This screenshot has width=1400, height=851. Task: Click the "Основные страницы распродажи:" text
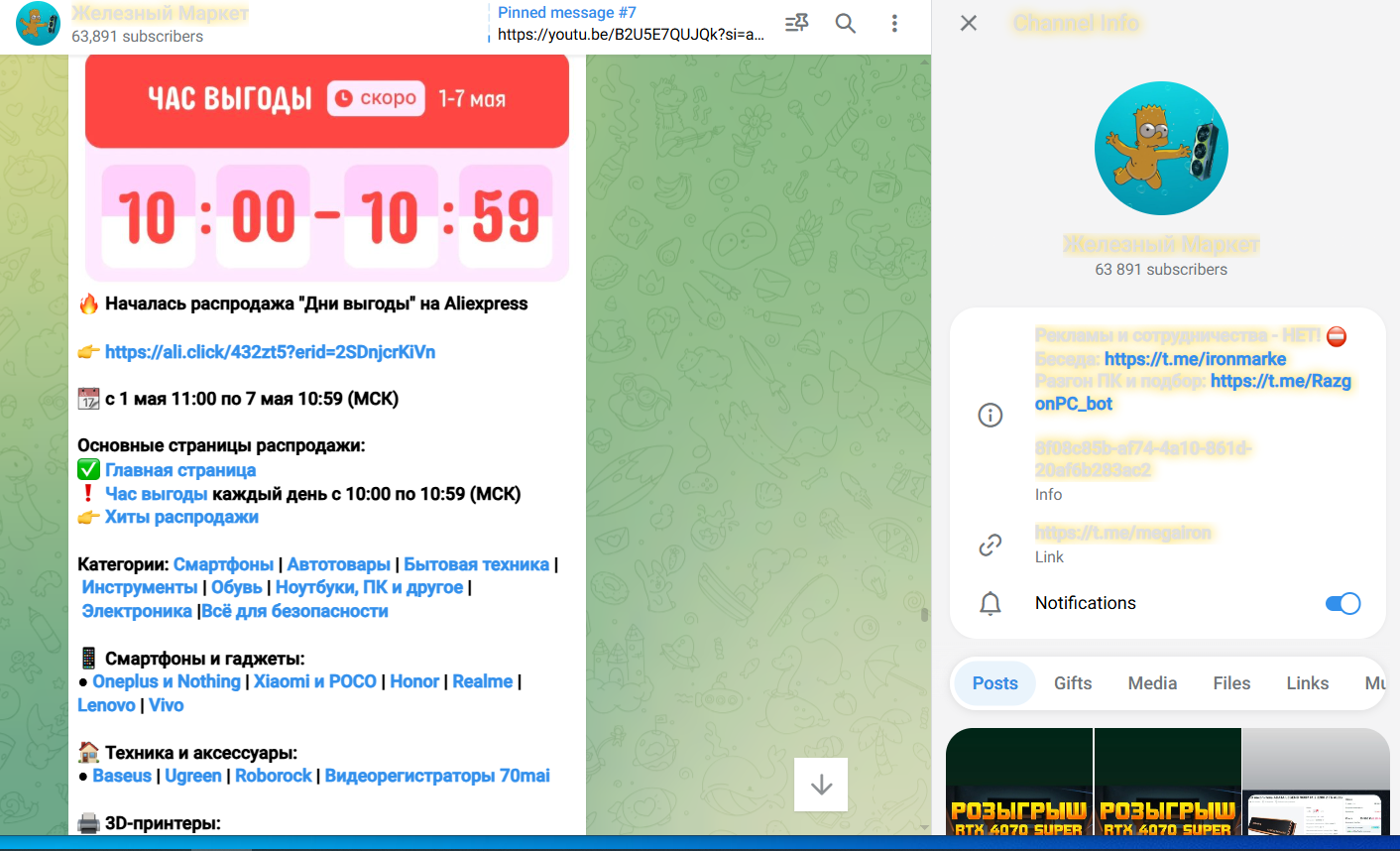221,445
